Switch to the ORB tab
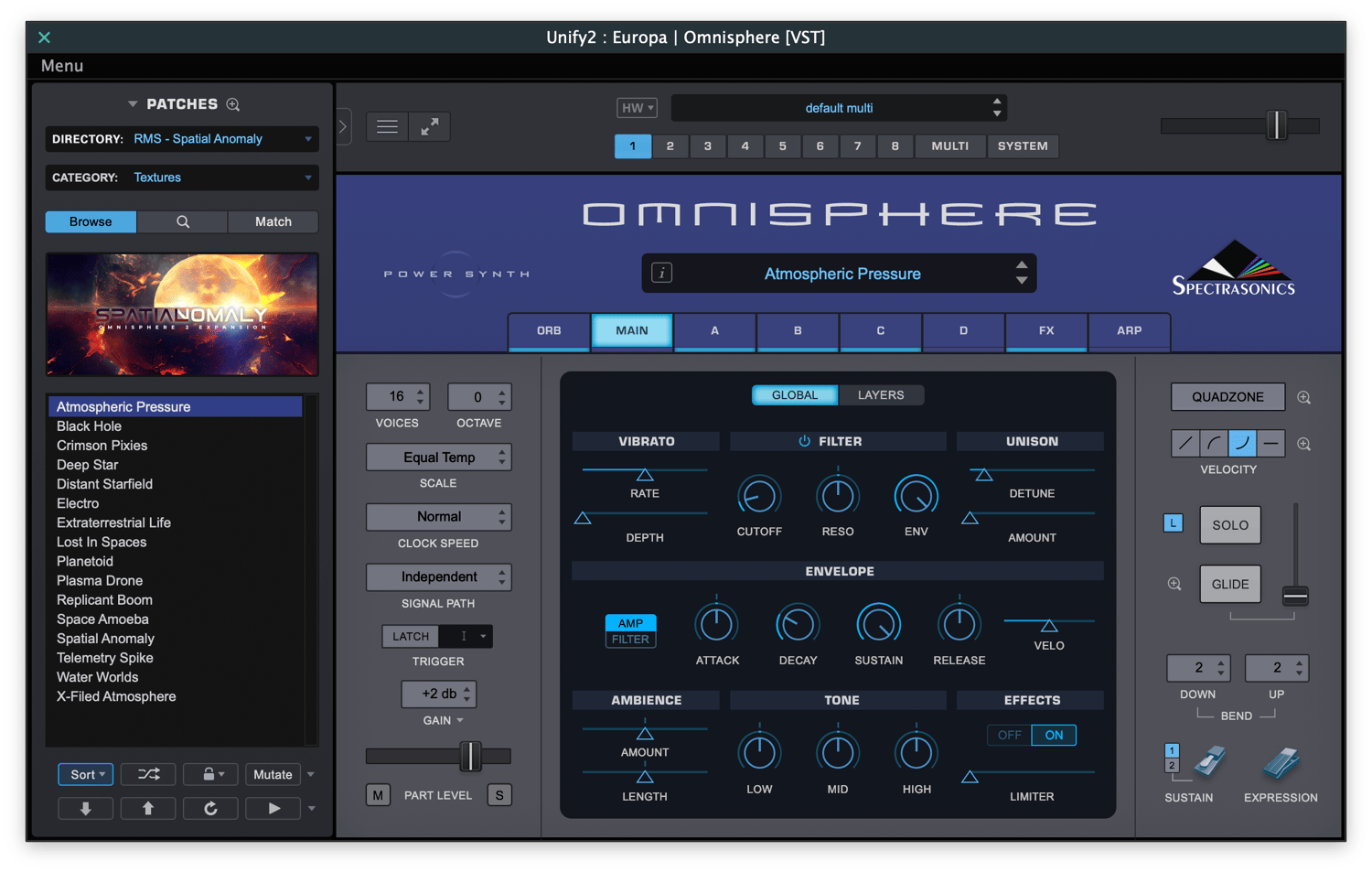The width and height of the screenshot is (1372, 872). 549,330
